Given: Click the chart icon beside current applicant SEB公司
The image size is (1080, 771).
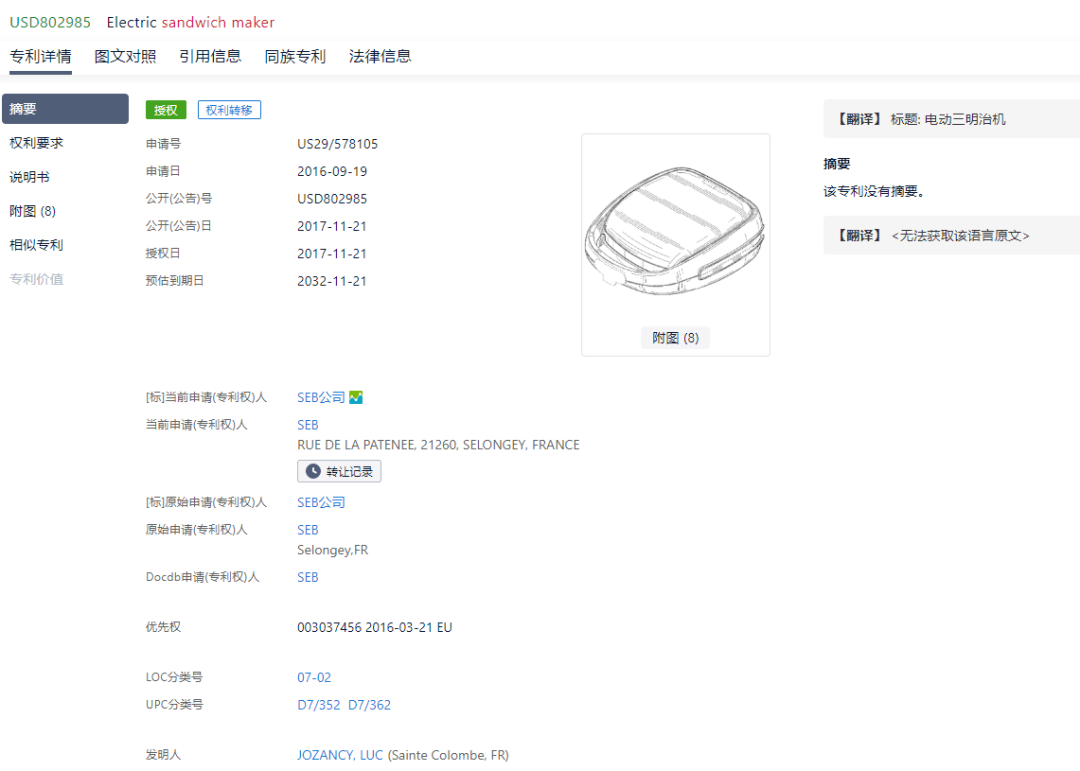Looking at the screenshot, I should (356, 398).
